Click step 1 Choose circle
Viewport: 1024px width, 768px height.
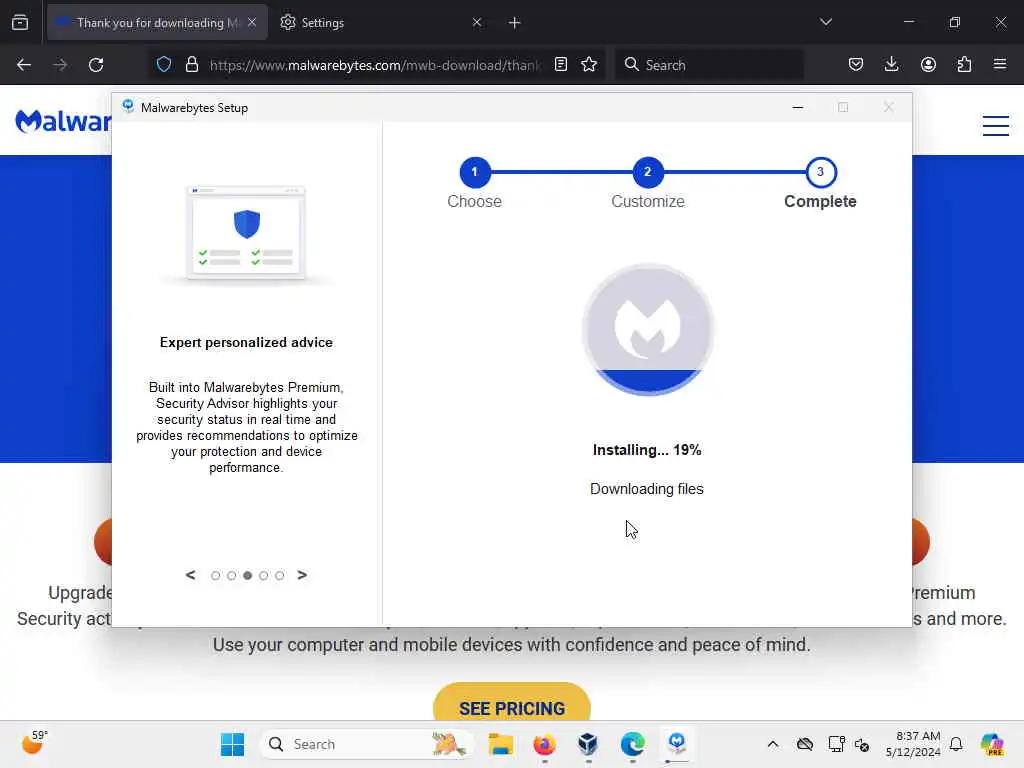coord(475,172)
